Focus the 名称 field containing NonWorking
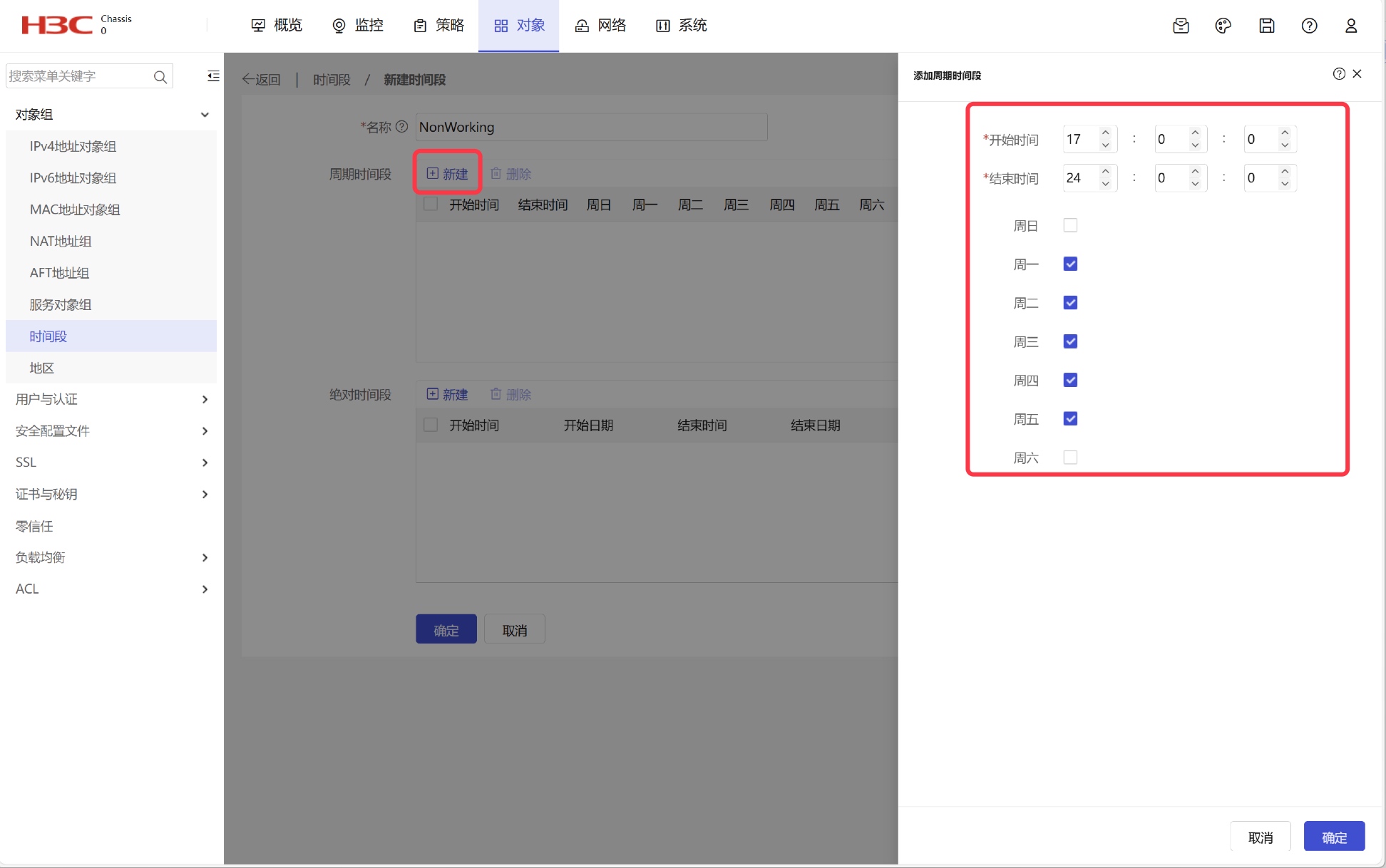The height and width of the screenshot is (868, 1386). 591,127
